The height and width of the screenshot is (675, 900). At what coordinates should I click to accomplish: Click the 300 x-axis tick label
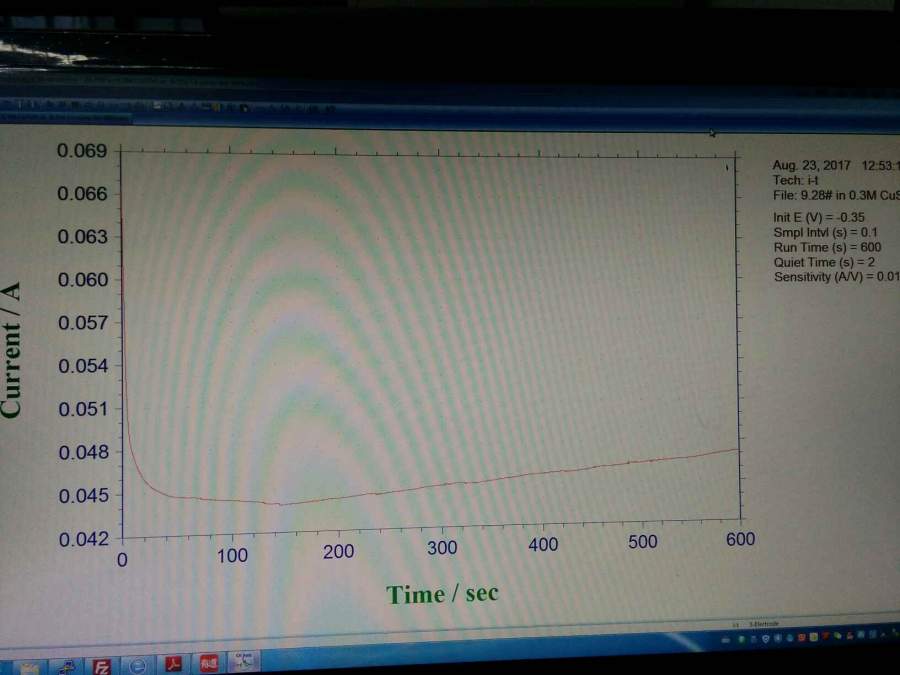[x=442, y=548]
